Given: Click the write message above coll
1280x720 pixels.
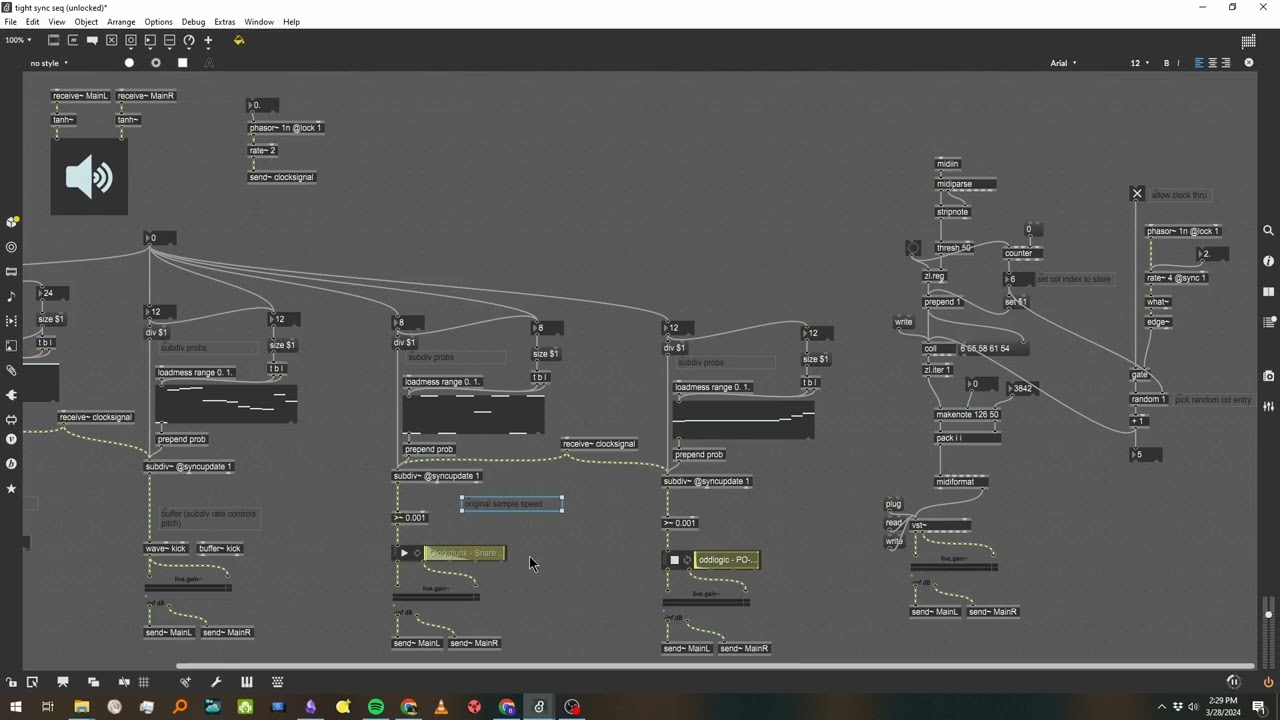Looking at the screenshot, I should 903,322.
